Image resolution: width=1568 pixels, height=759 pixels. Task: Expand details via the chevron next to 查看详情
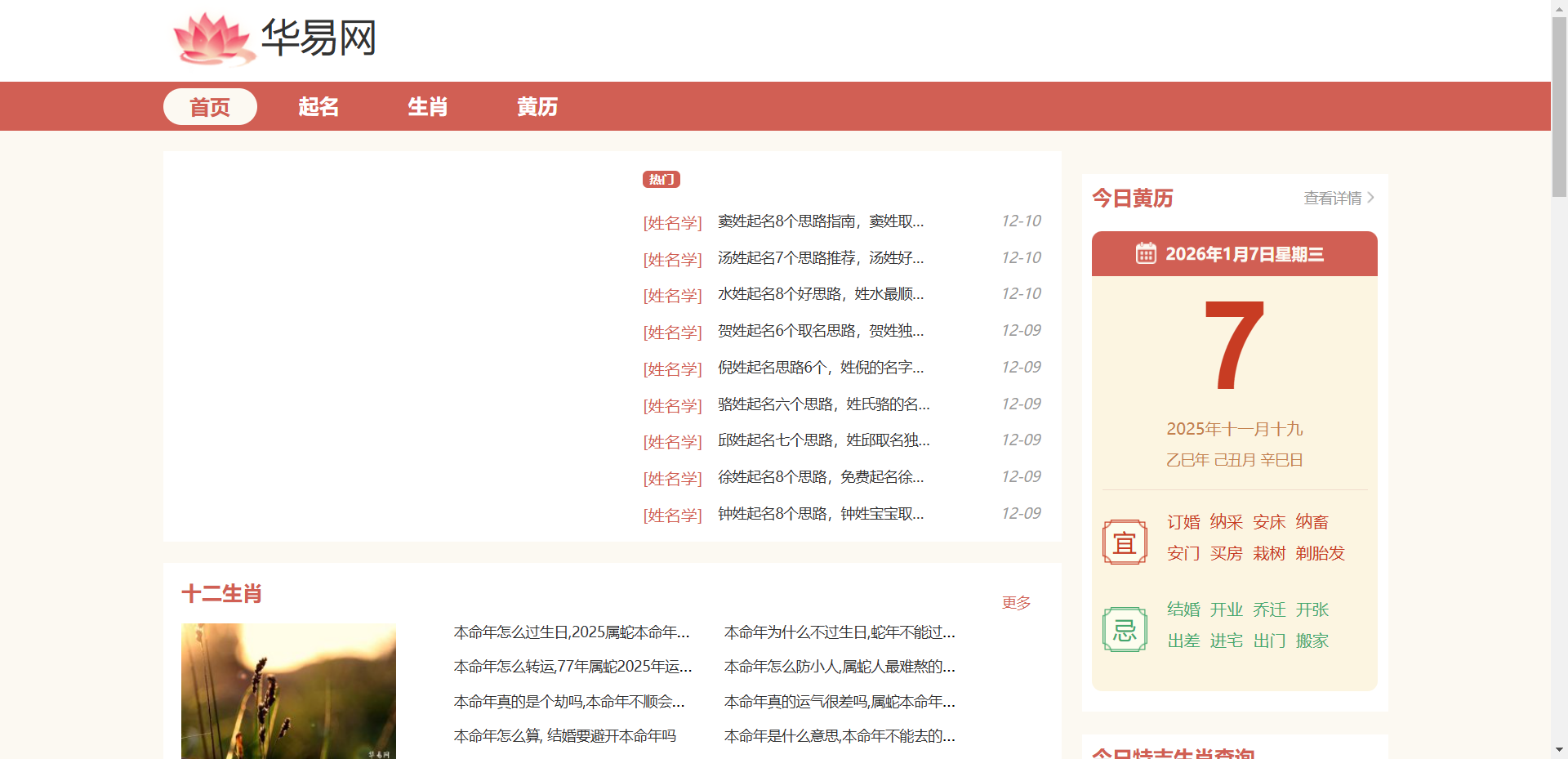1372,197
